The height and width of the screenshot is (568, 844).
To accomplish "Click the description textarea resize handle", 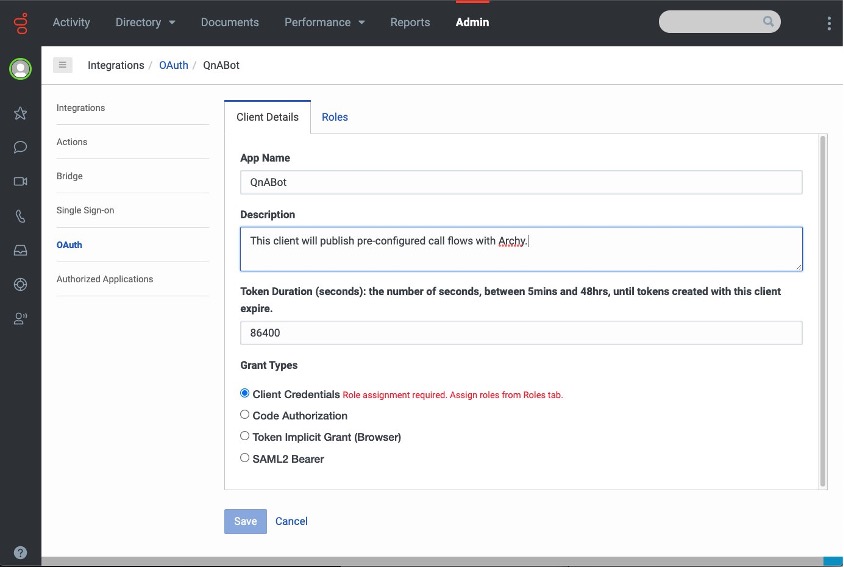I will [x=798, y=267].
